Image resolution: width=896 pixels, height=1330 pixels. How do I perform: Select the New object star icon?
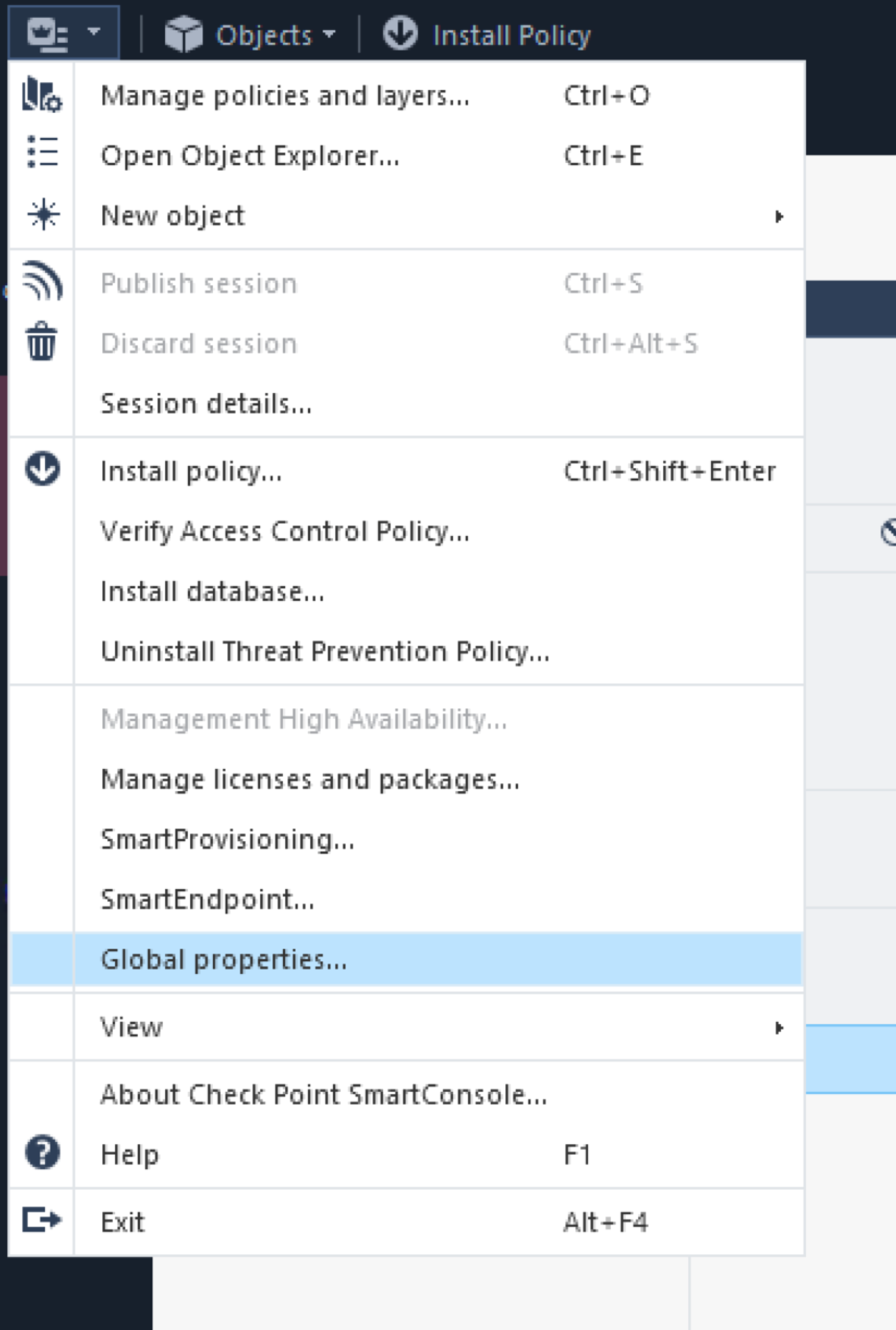pyautogui.click(x=42, y=215)
